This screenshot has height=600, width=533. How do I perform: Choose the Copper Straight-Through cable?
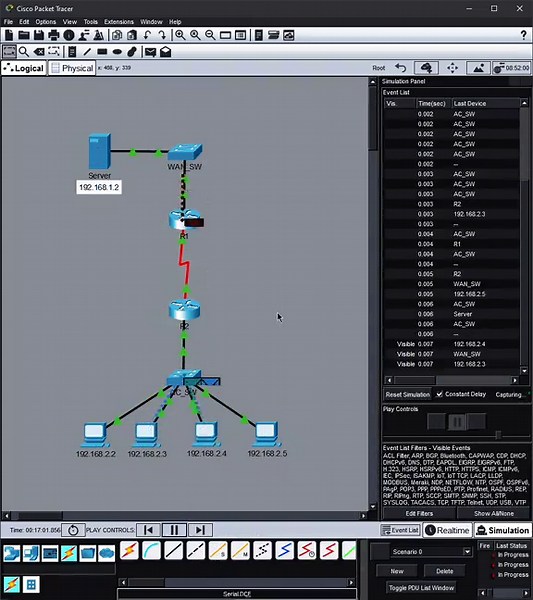(x=173, y=551)
